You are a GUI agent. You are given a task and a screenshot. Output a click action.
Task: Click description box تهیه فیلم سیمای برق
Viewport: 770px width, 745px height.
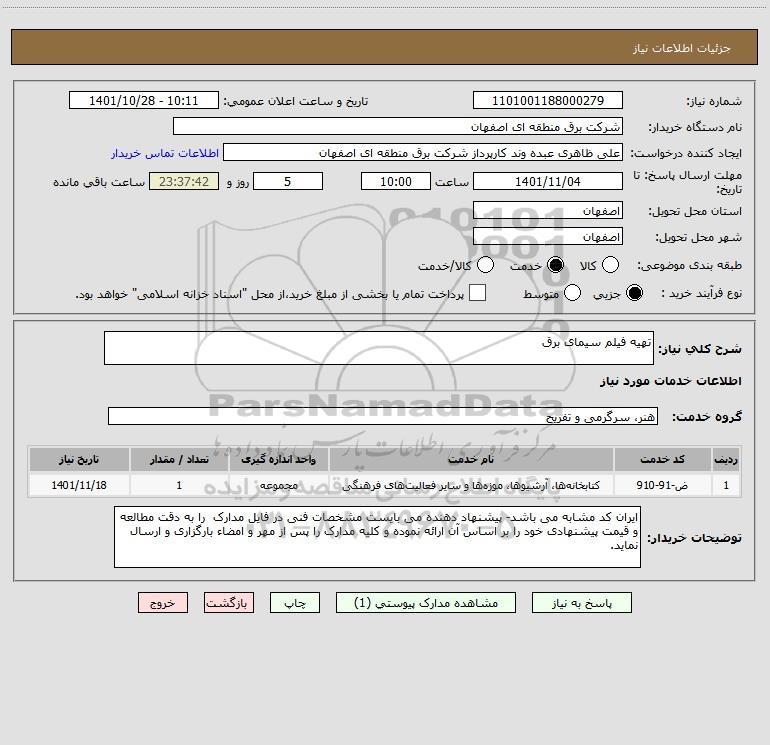(379, 348)
